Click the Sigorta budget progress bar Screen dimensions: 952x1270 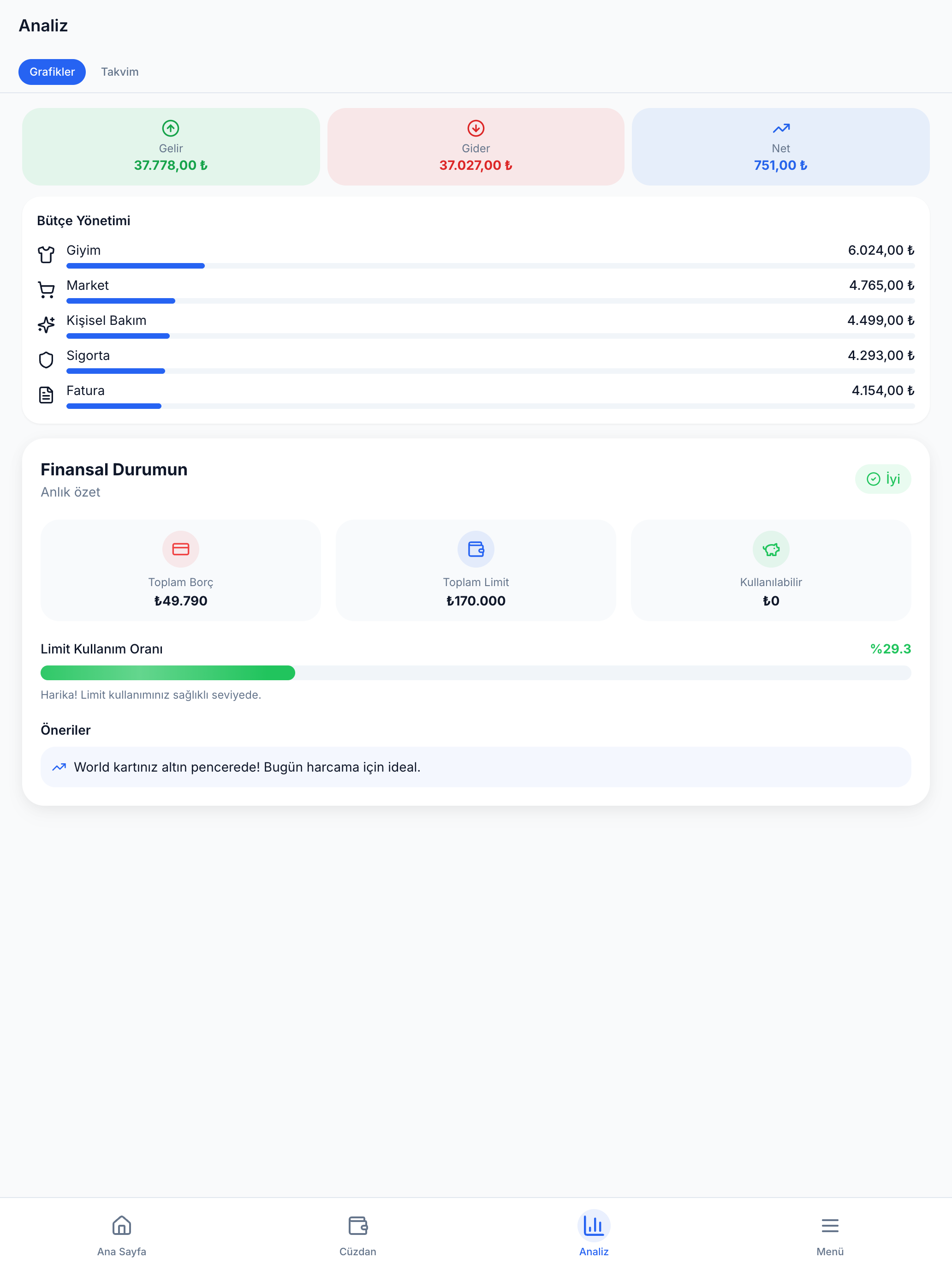[x=491, y=371]
